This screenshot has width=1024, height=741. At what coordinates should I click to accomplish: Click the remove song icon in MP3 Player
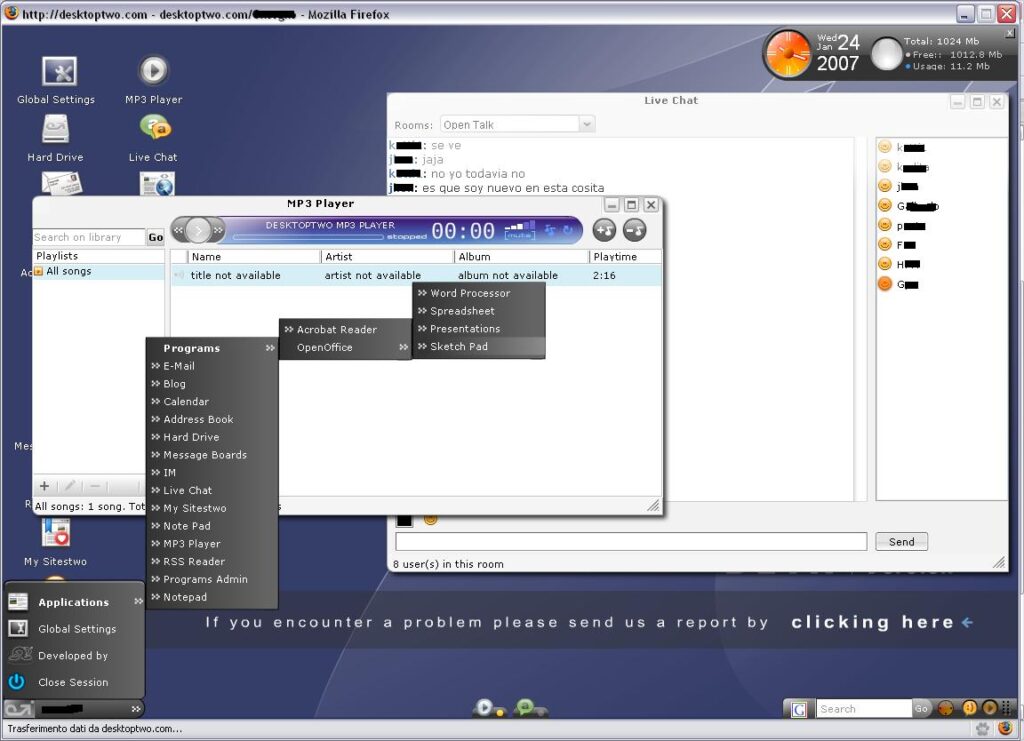coord(634,230)
